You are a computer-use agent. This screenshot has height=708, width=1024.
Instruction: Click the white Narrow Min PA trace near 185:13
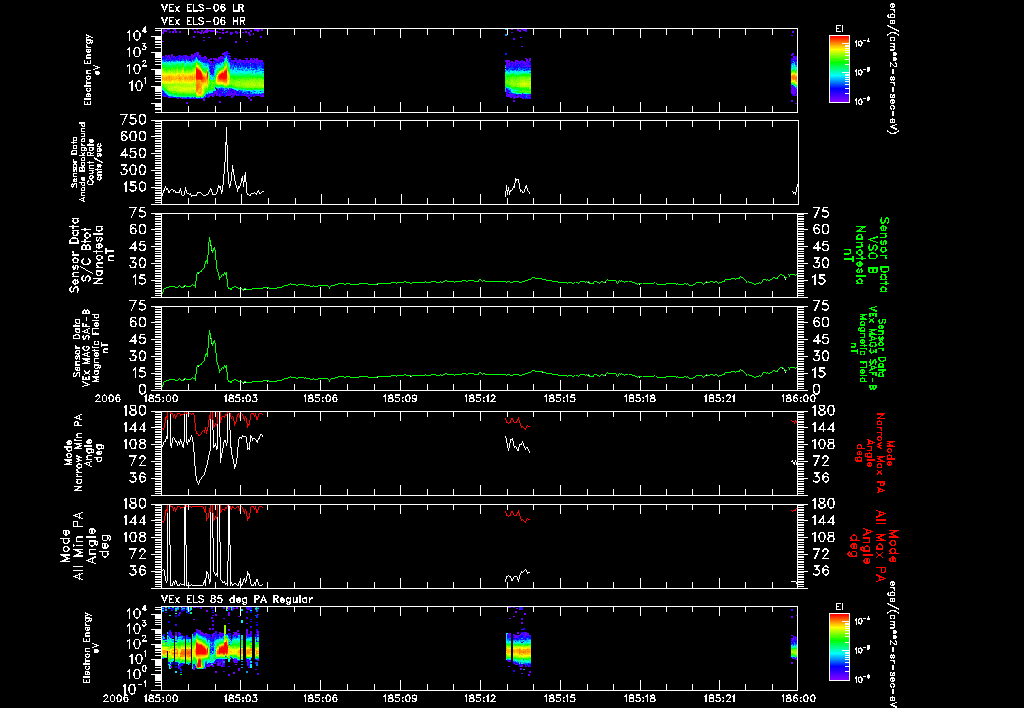coord(517,444)
